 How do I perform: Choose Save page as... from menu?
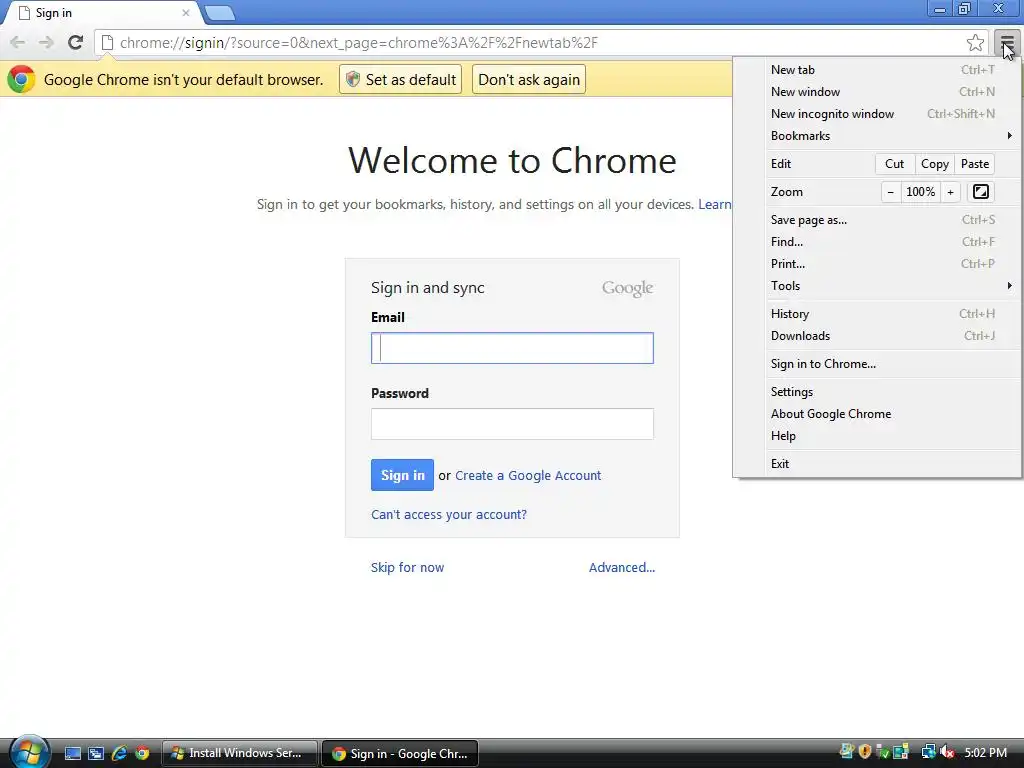coord(891,220)
